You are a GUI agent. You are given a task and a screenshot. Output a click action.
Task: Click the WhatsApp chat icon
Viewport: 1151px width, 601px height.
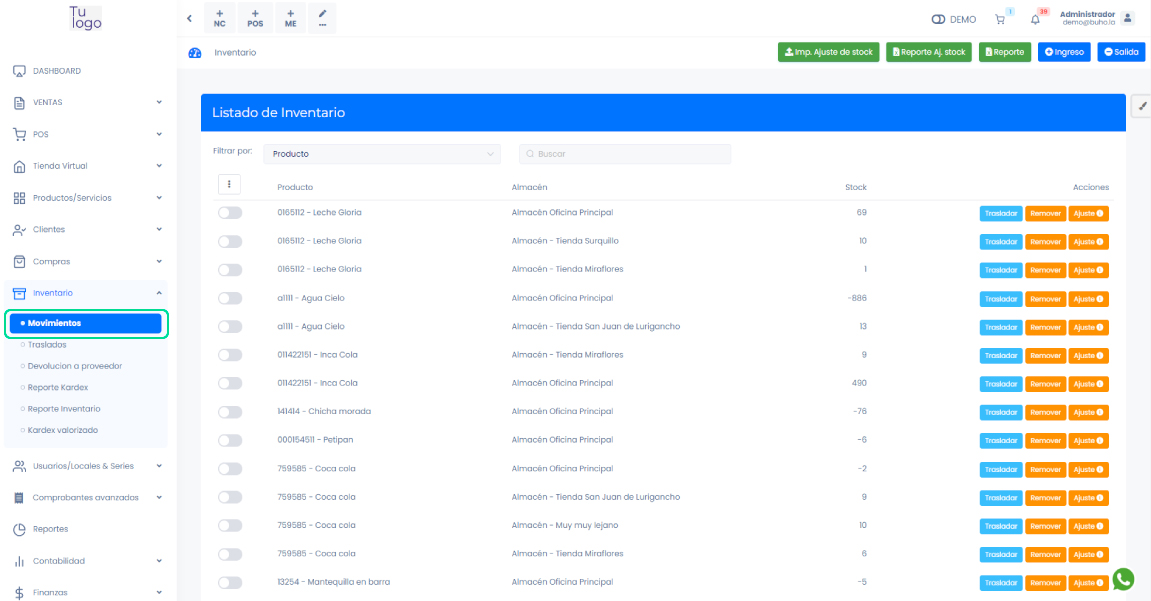[1124, 579]
